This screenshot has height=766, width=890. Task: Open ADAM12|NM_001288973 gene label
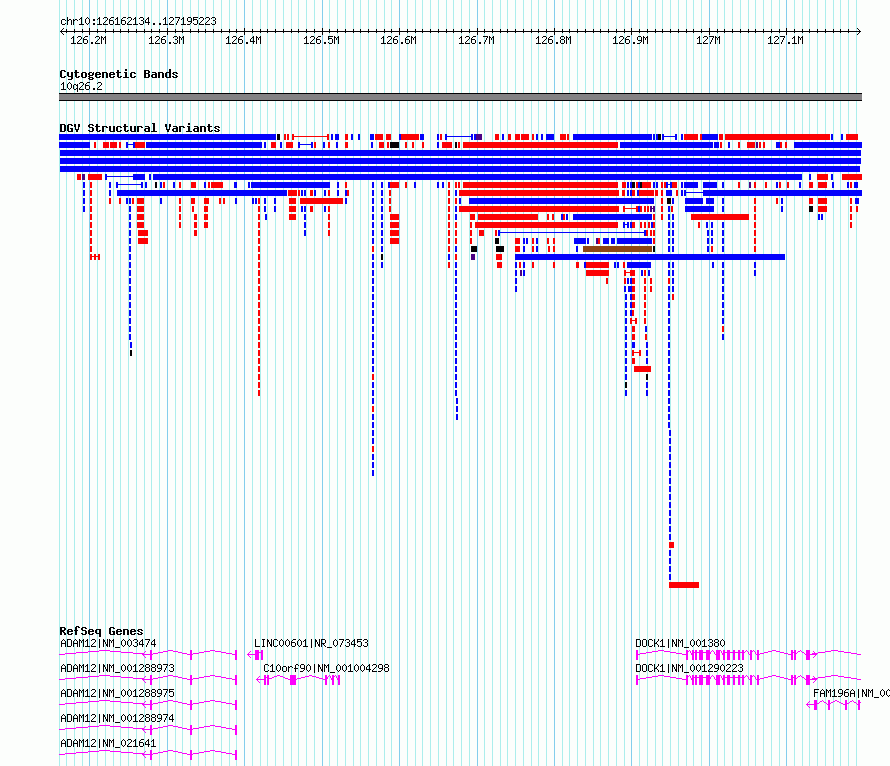tap(117, 668)
